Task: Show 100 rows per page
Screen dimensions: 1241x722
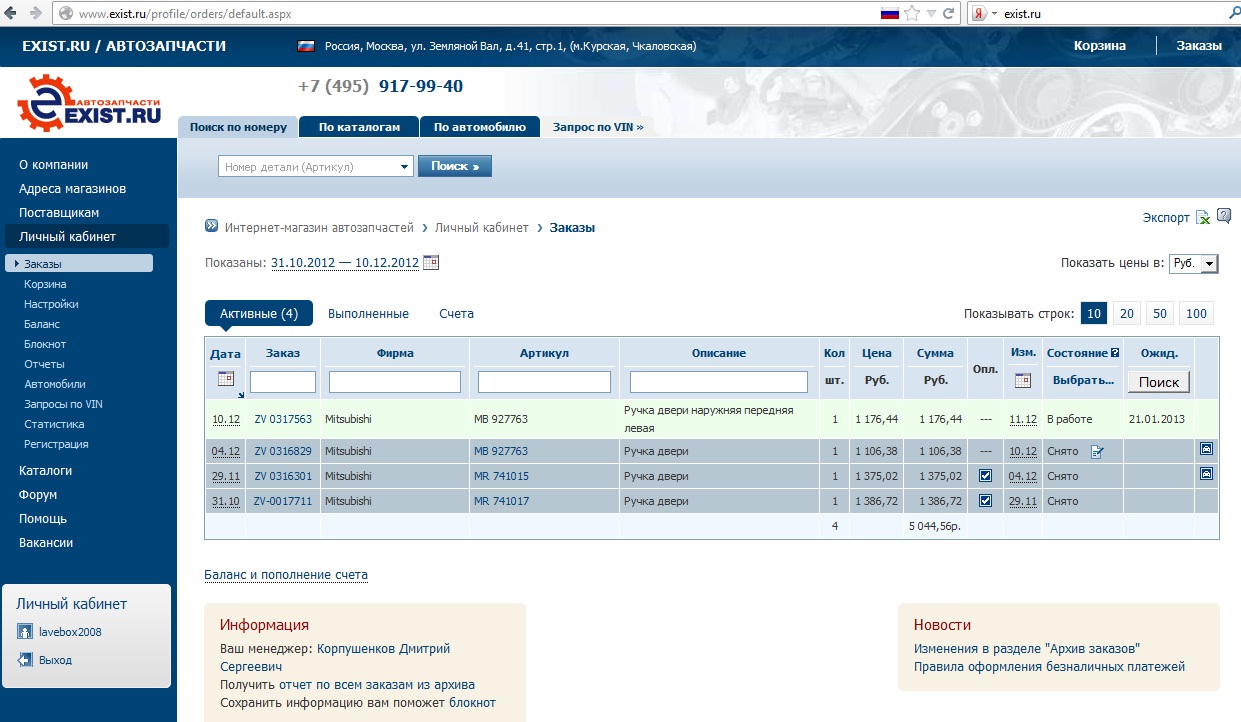Action: [x=1196, y=313]
